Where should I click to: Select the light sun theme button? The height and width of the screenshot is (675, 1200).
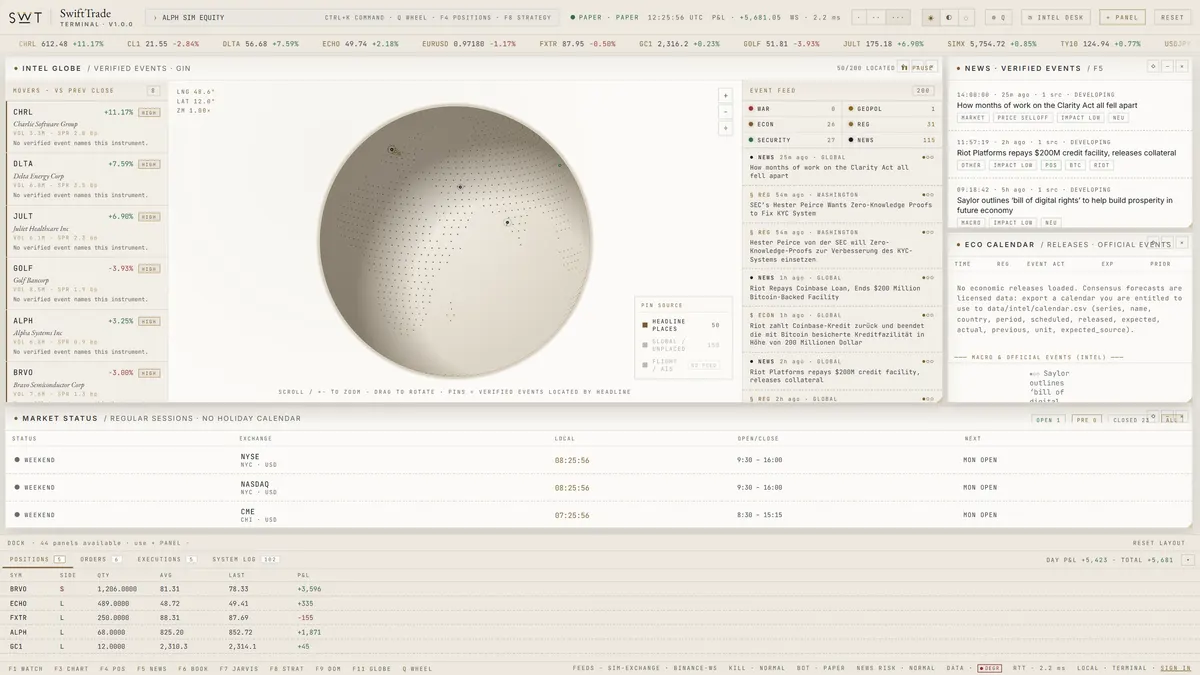click(x=931, y=17)
